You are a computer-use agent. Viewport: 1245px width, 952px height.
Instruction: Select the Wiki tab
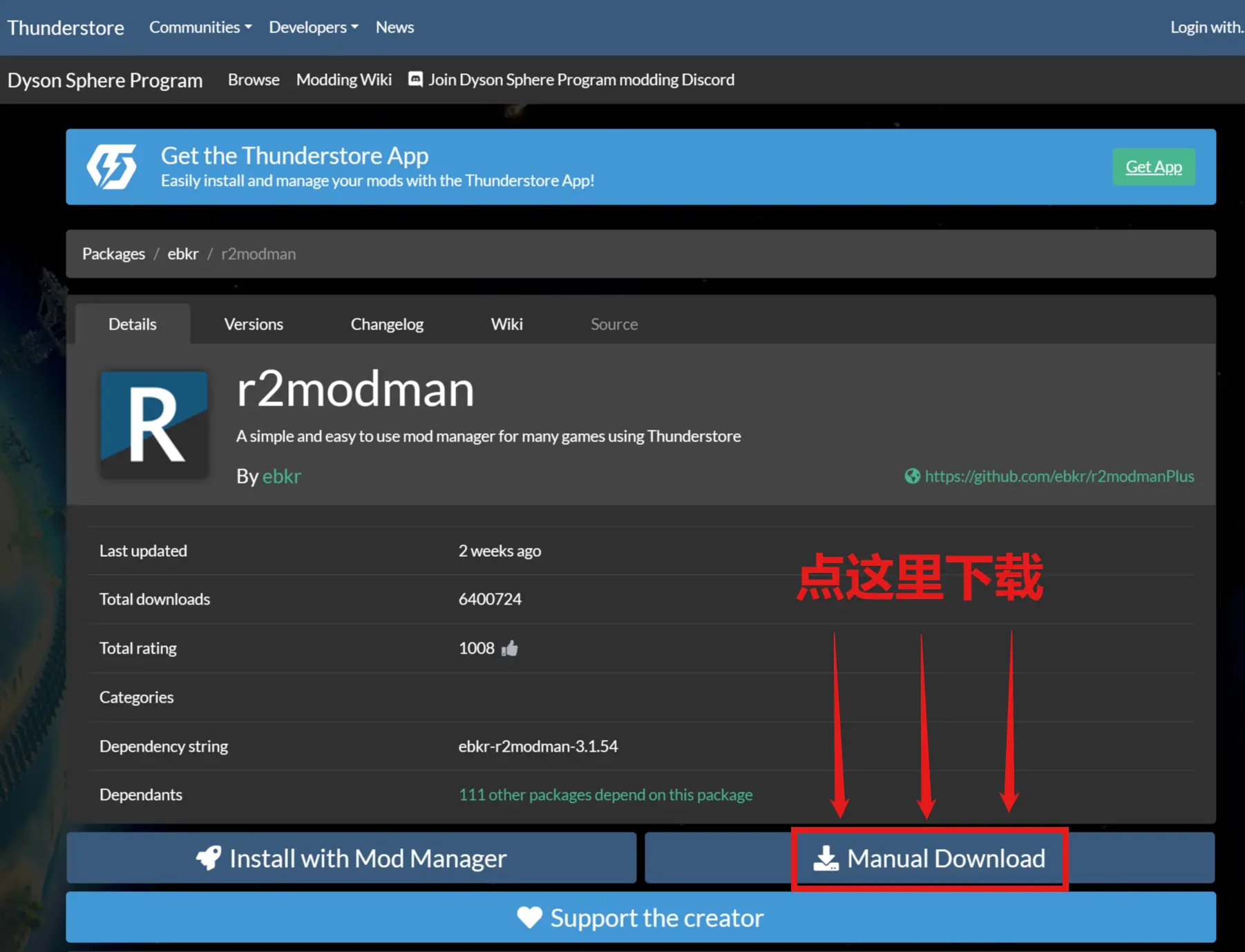[x=506, y=324]
